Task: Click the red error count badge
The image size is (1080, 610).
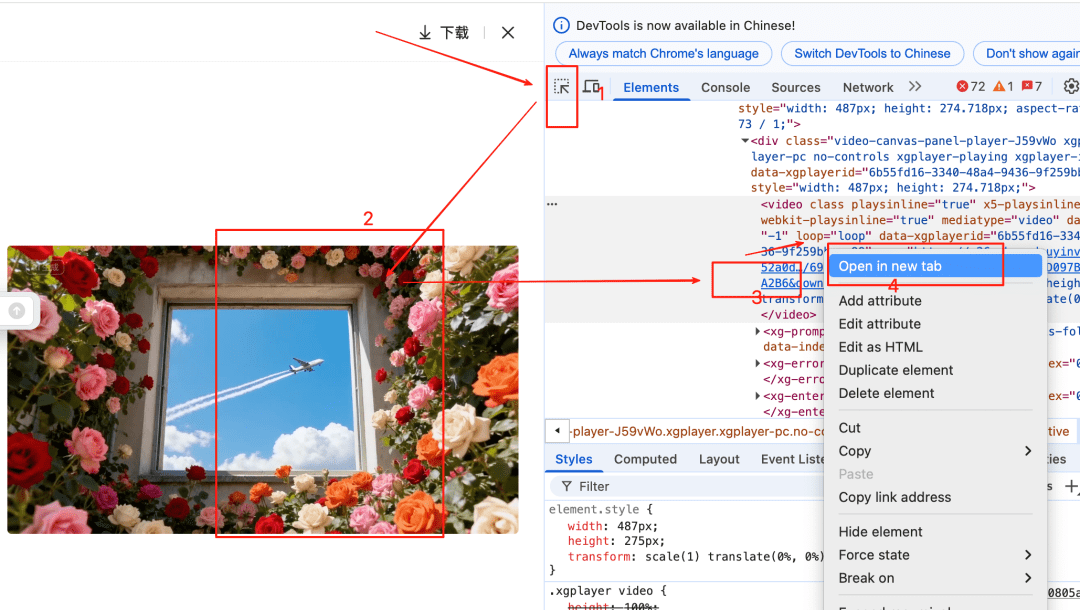Action: point(970,87)
